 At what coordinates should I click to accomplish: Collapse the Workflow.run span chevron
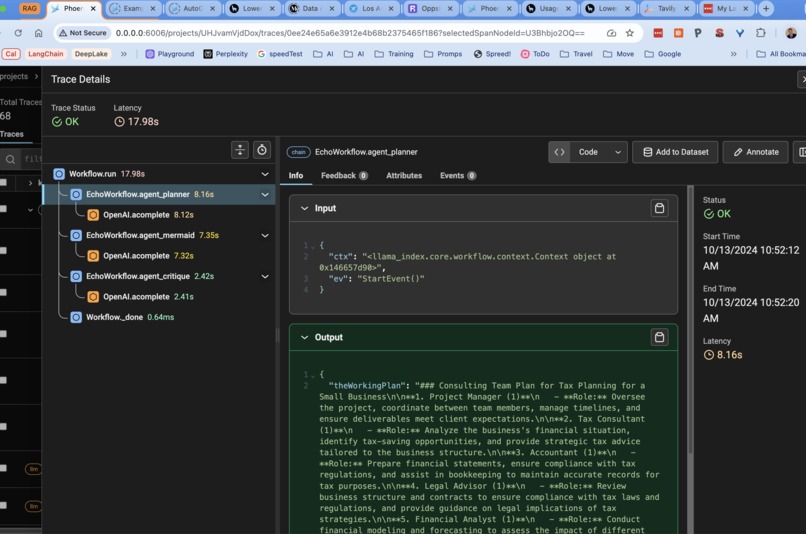265,174
